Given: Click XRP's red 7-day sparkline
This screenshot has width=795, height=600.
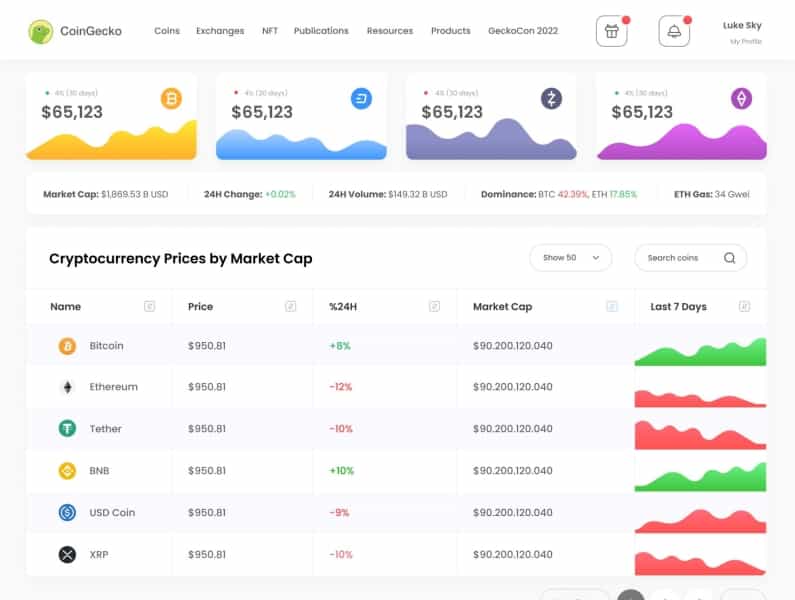Looking at the screenshot, I should 700,563.
